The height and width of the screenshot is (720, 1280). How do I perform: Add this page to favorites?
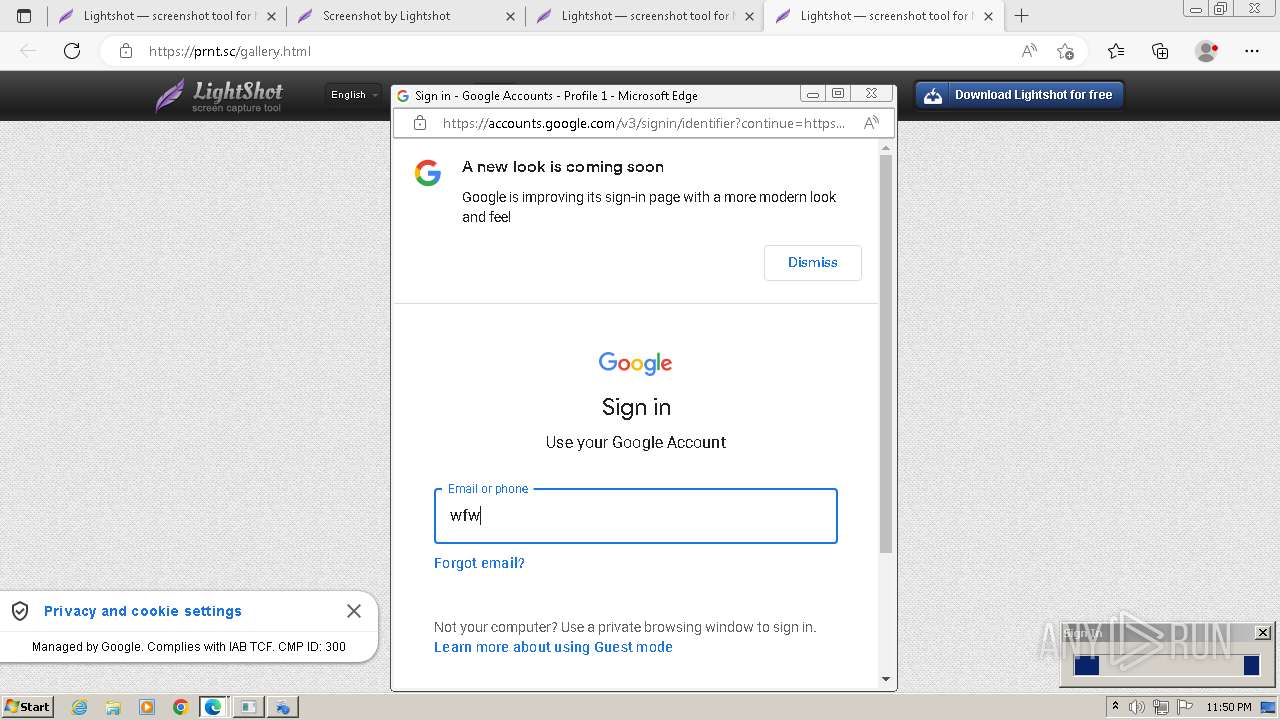click(1065, 51)
